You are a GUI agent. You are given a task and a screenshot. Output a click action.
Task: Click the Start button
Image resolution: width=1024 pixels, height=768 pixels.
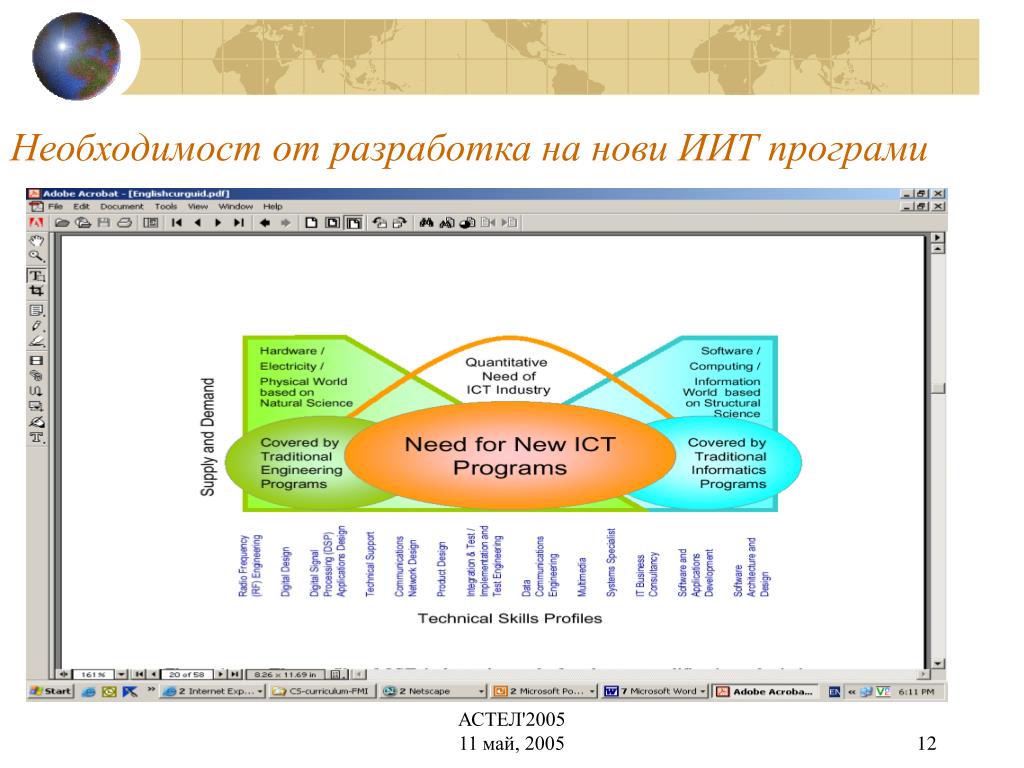pos(50,691)
